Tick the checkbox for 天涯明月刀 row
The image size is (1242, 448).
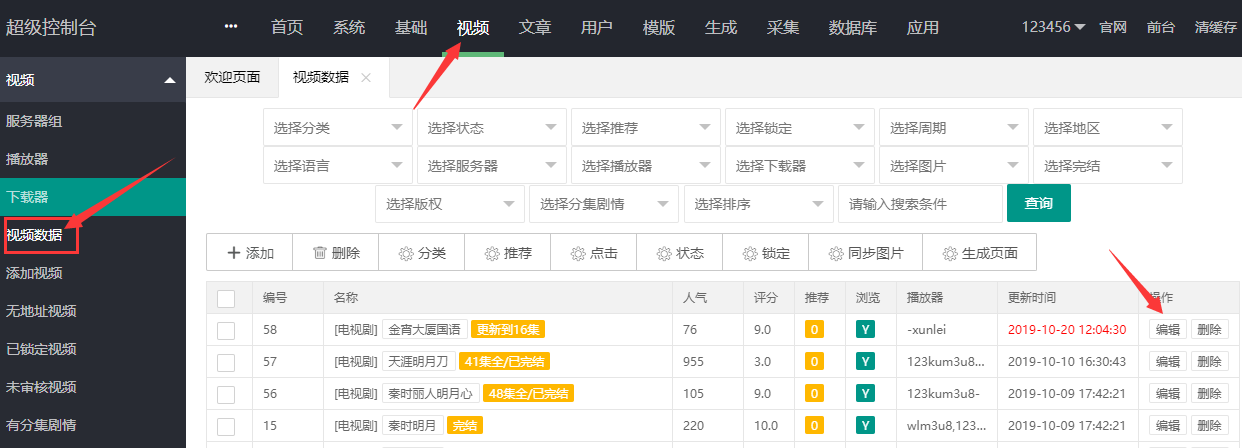[x=226, y=361]
